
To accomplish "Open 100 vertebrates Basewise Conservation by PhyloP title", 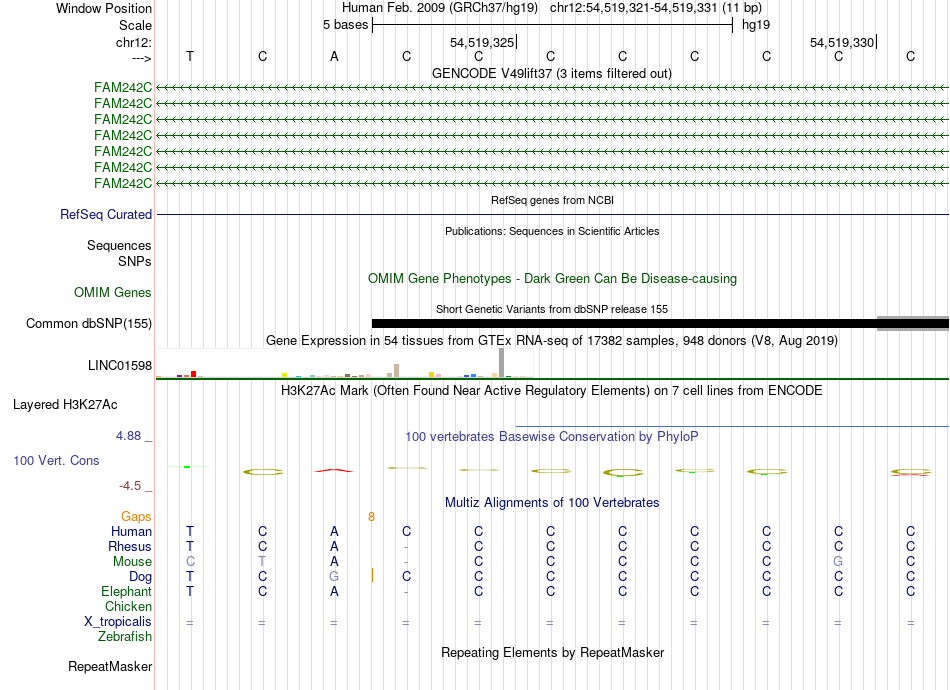I will click(552, 437).
